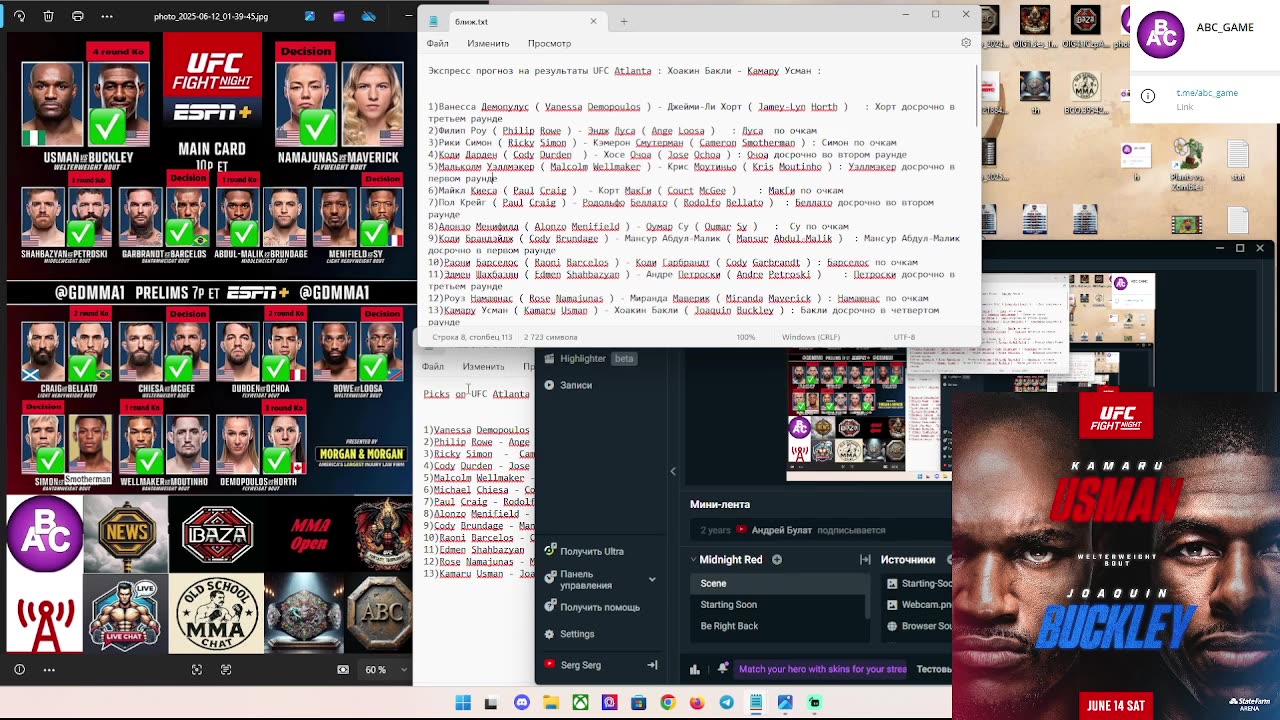Click Notepad vertical scrollbar
The width and height of the screenshot is (1280, 720).
pos(976,95)
